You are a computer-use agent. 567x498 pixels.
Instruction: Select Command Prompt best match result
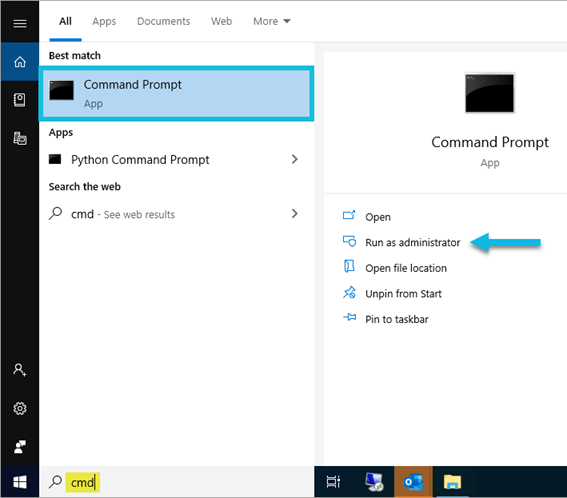[176, 94]
